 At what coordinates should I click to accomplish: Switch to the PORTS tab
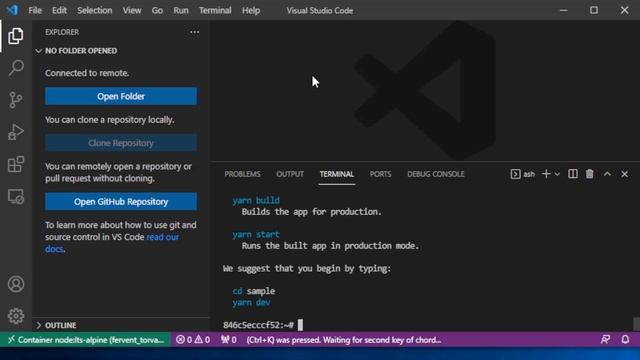pyautogui.click(x=380, y=174)
